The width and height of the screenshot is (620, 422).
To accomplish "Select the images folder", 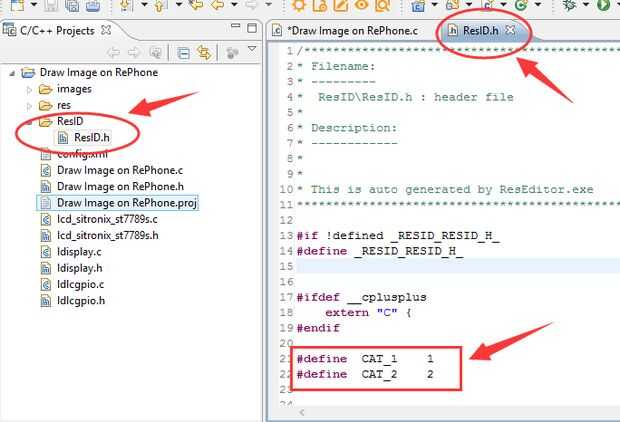I will 74,89.
